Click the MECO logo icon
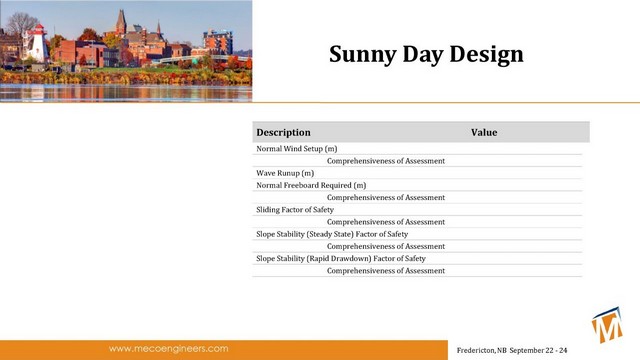Image resolution: width=640 pixels, height=360 pixels. 607,325
